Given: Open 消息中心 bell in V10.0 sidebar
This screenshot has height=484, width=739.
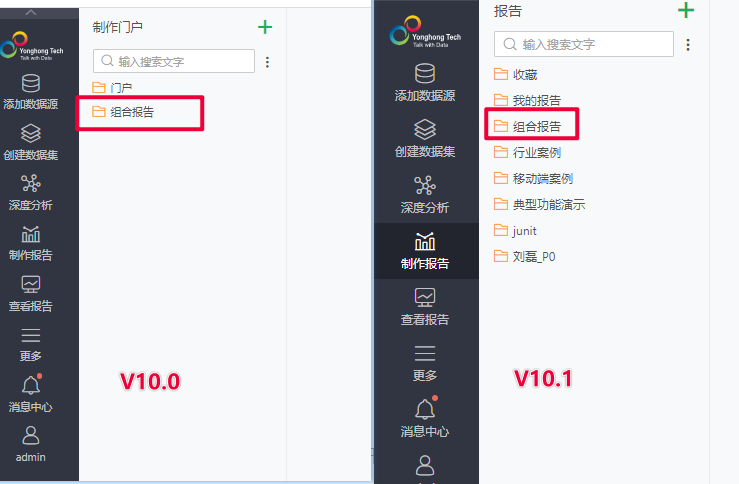Looking at the screenshot, I should coord(31,385).
